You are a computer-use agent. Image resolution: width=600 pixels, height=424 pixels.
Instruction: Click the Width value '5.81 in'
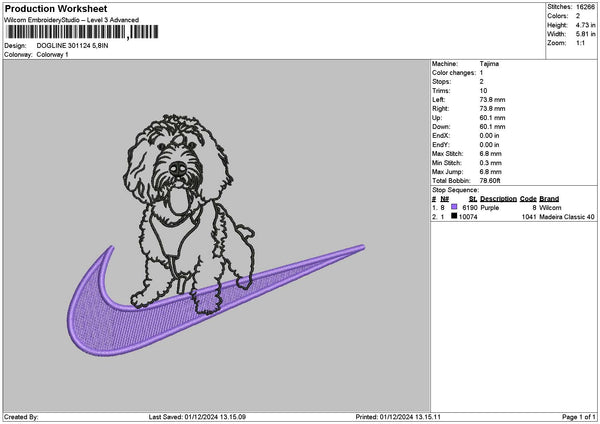[585, 34]
